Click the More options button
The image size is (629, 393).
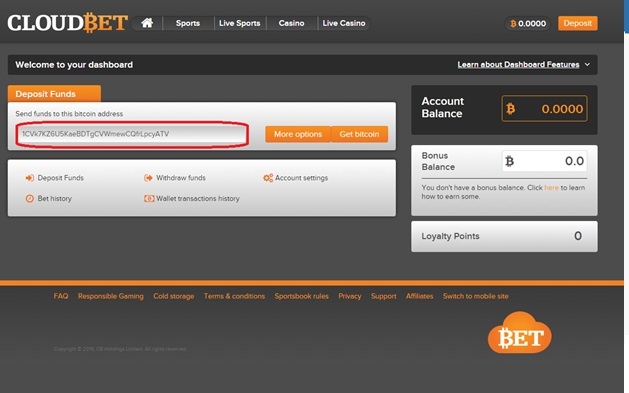[x=298, y=134]
